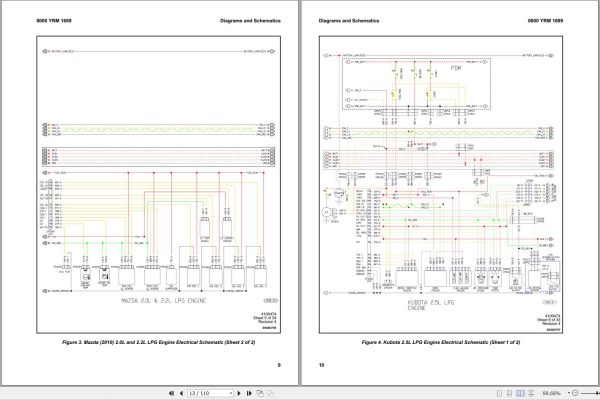Image resolution: width=600 pixels, height=400 pixels.
Task: Click 'Diagrams and Schematics' header on left page
Action: coord(250,21)
